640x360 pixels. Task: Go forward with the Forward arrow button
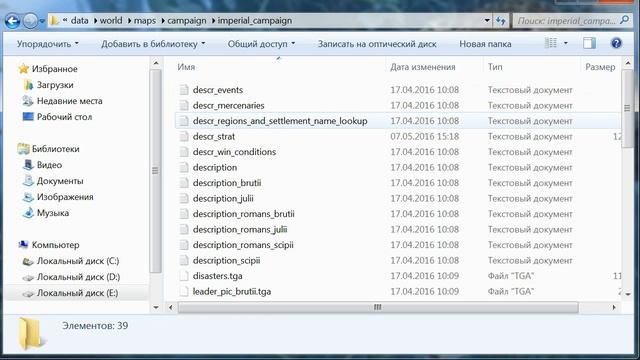point(30,20)
